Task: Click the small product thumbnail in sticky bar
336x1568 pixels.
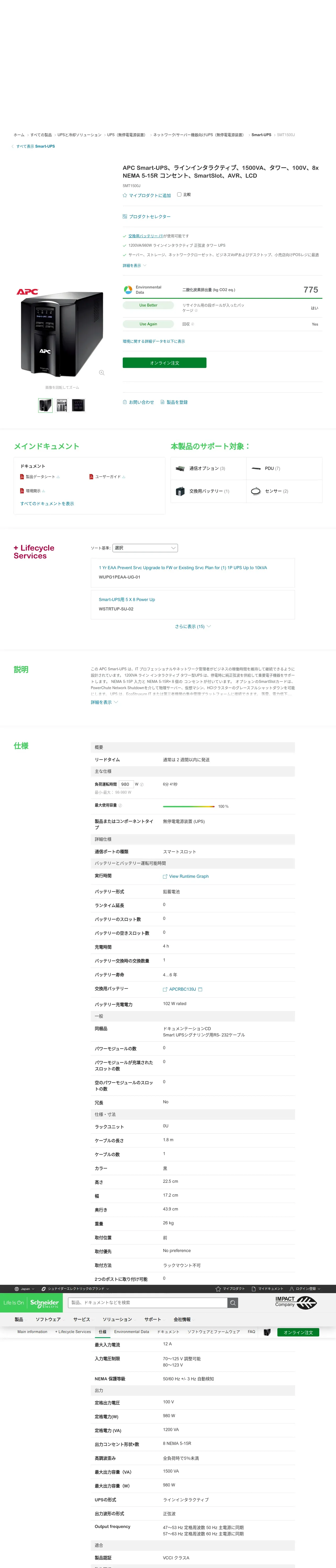Action: pyautogui.click(x=267, y=1333)
